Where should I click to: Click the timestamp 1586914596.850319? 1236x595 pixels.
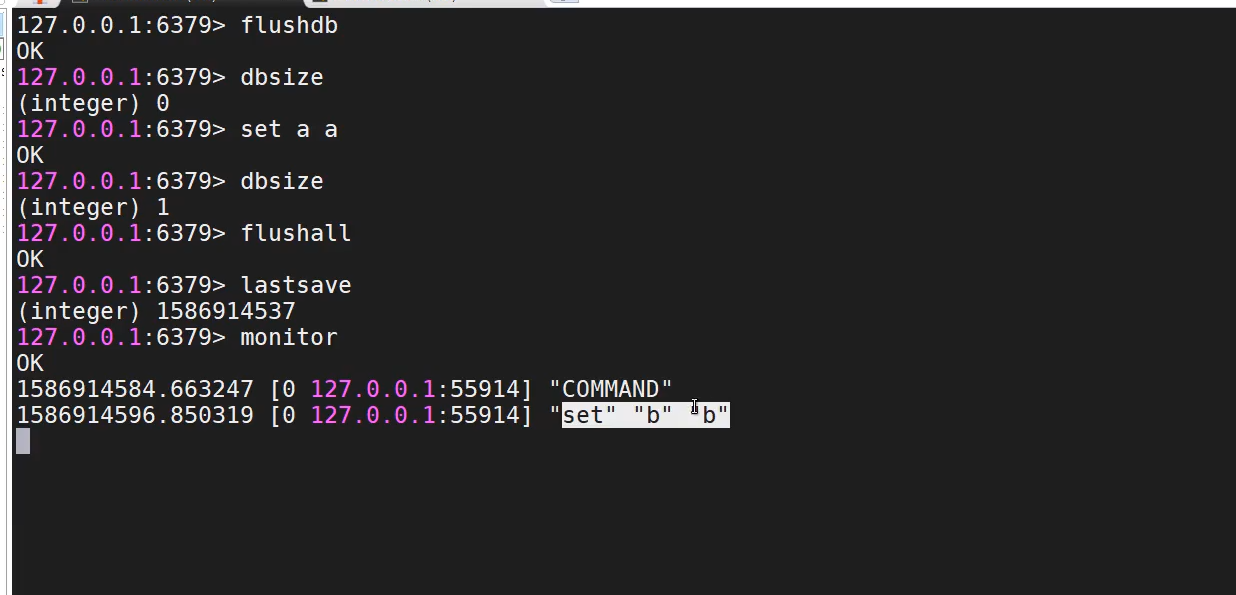(134, 415)
